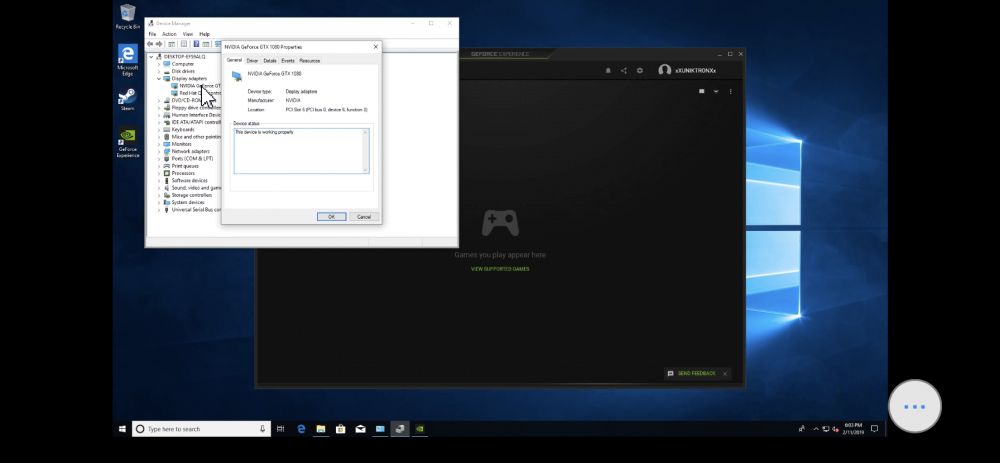The height and width of the screenshot is (463, 1000).
Task: Open the three-dot more menu in GeForce Experience
Action: [x=730, y=91]
